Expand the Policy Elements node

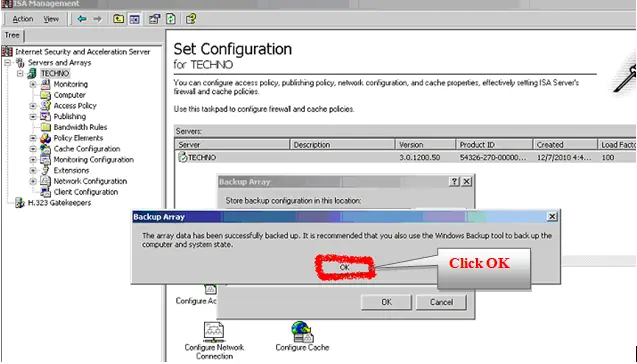(x=33, y=138)
